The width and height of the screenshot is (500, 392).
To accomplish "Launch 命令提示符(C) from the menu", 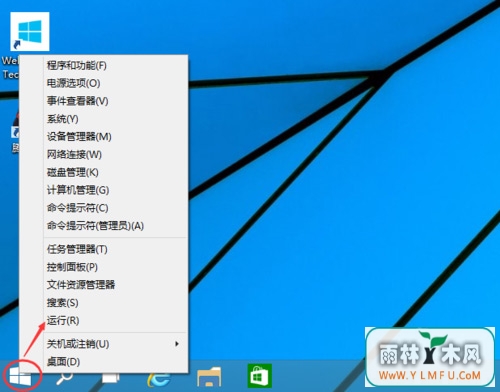I will (x=104, y=208).
